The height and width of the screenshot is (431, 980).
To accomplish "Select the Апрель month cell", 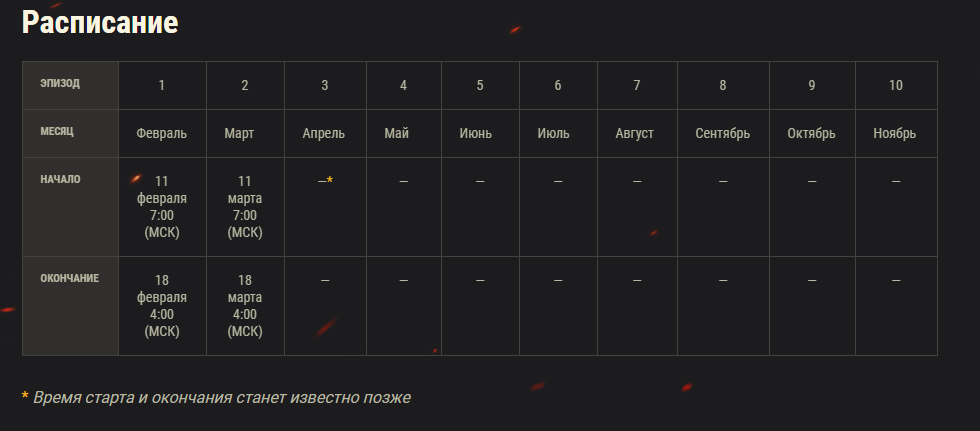I will tap(325, 134).
